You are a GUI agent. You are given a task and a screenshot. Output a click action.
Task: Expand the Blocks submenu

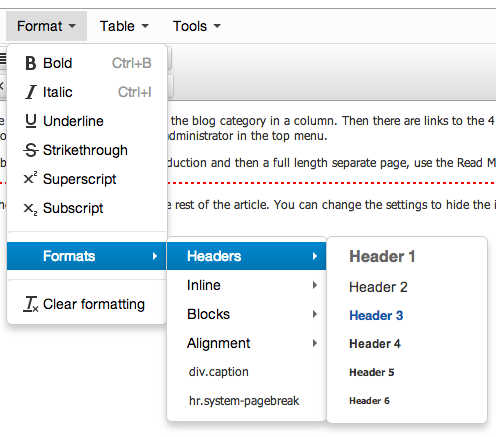click(x=246, y=314)
